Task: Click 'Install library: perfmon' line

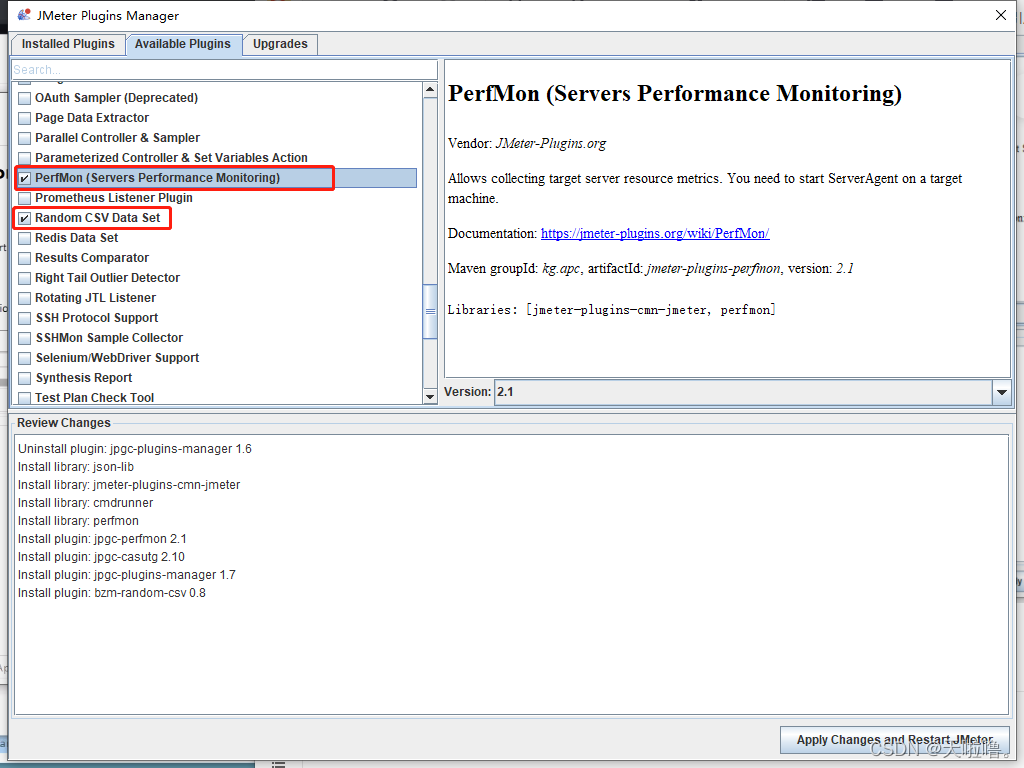Action: click(78, 521)
